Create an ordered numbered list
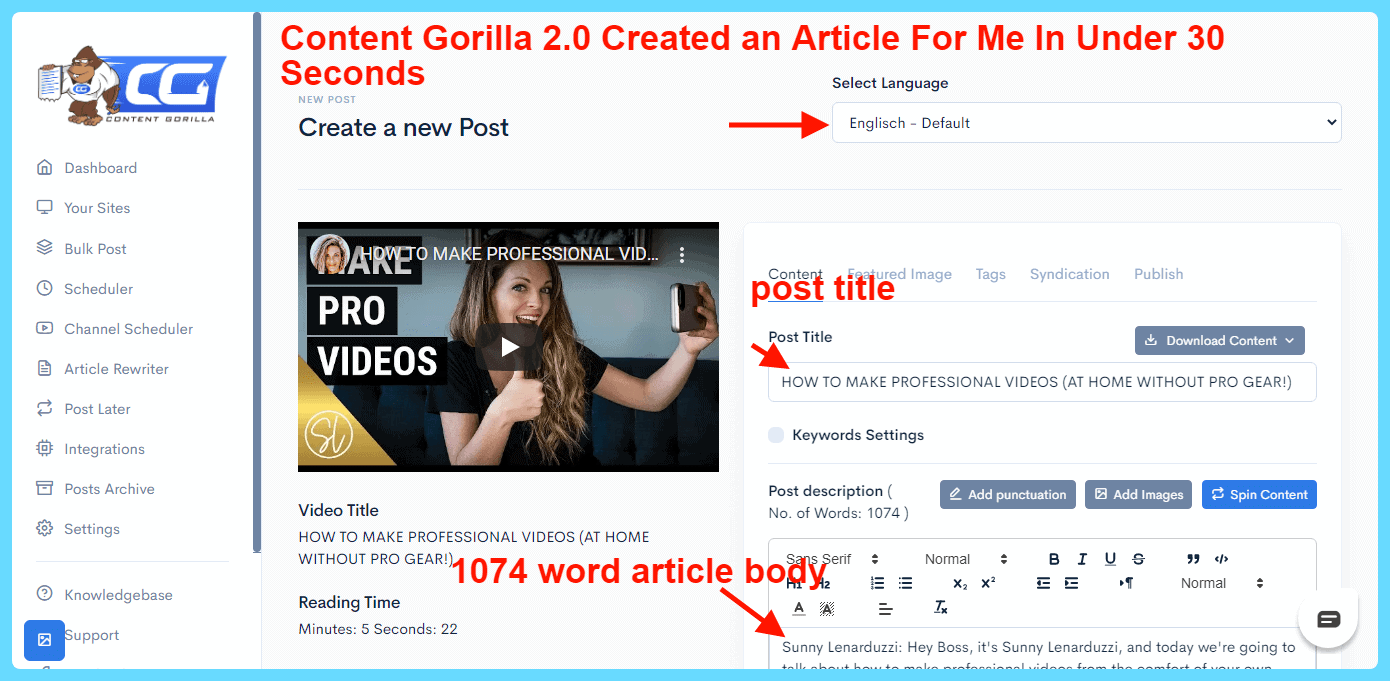This screenshot has height=681, width=1390. coord(877,583)
